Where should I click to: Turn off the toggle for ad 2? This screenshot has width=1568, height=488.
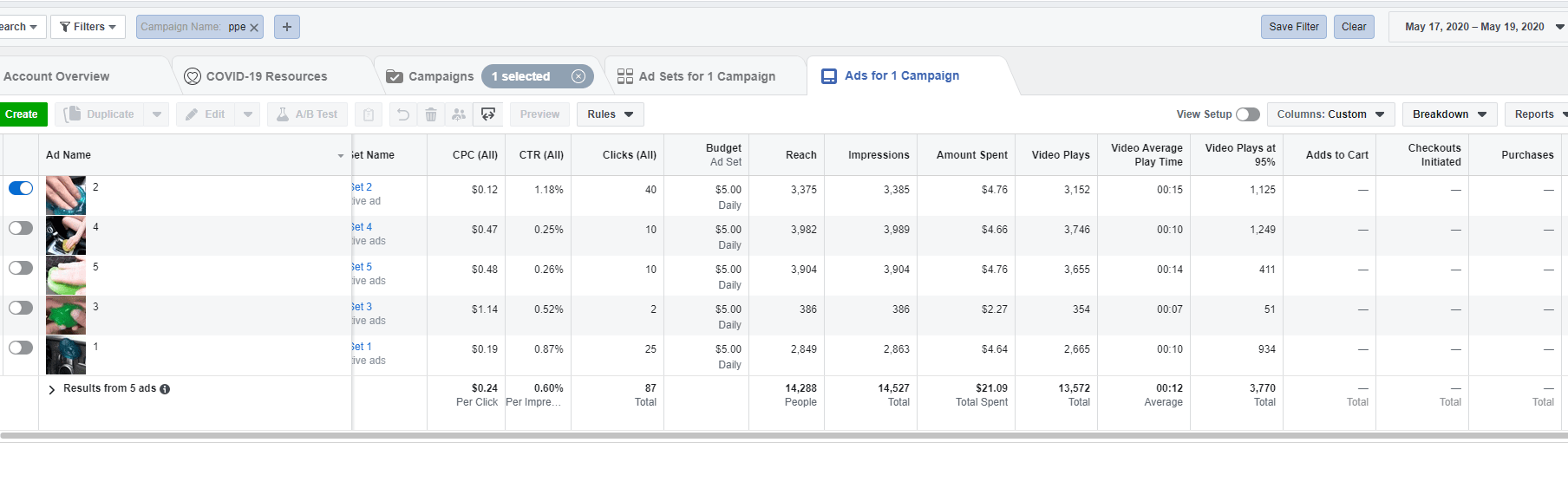pos(21,188)
